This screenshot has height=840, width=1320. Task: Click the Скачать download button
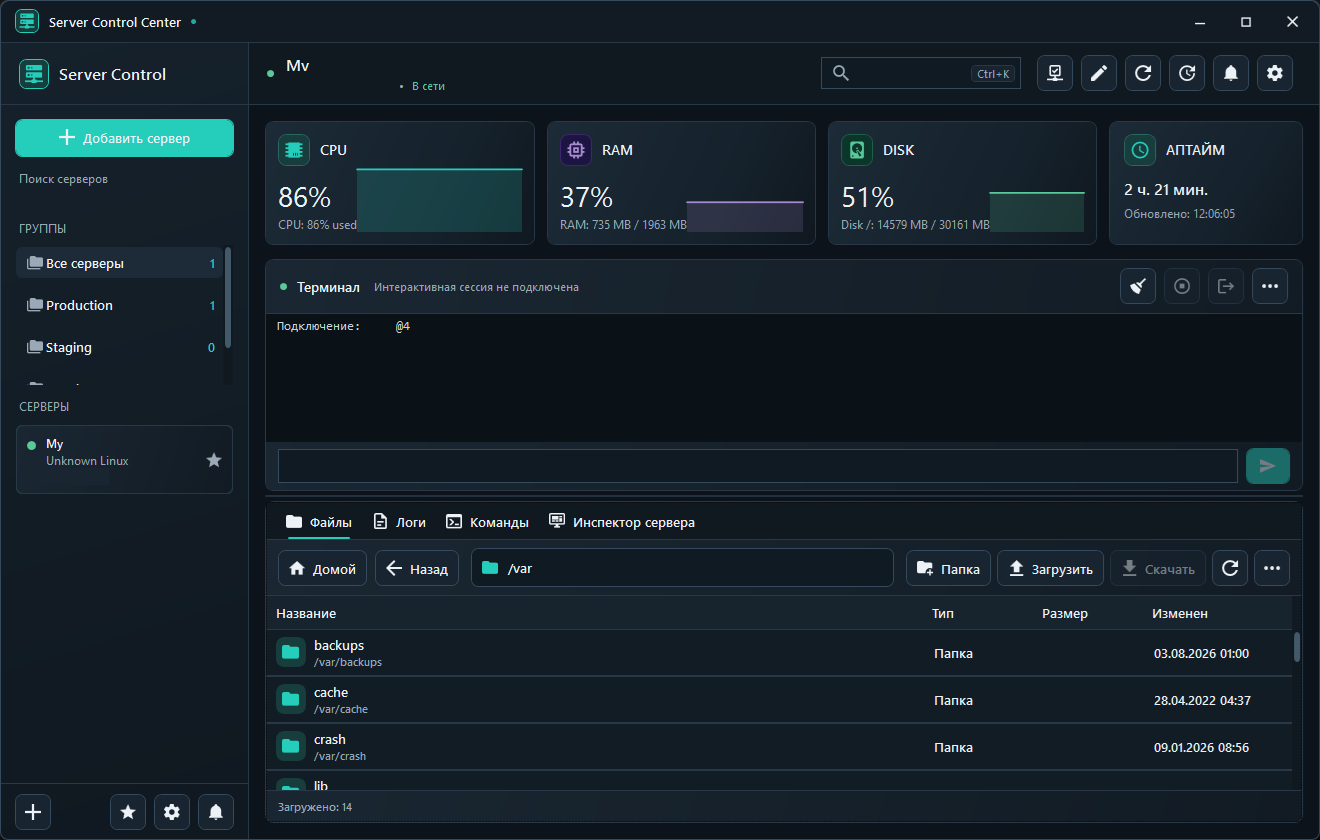(x=1158, y=568)
